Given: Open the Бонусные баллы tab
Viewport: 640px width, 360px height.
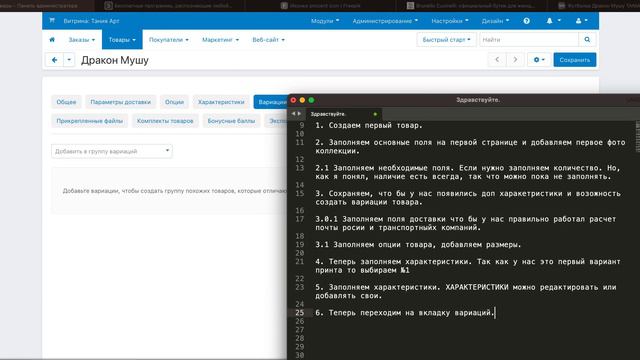Looking at the screenshot, I should click(231, 121).
